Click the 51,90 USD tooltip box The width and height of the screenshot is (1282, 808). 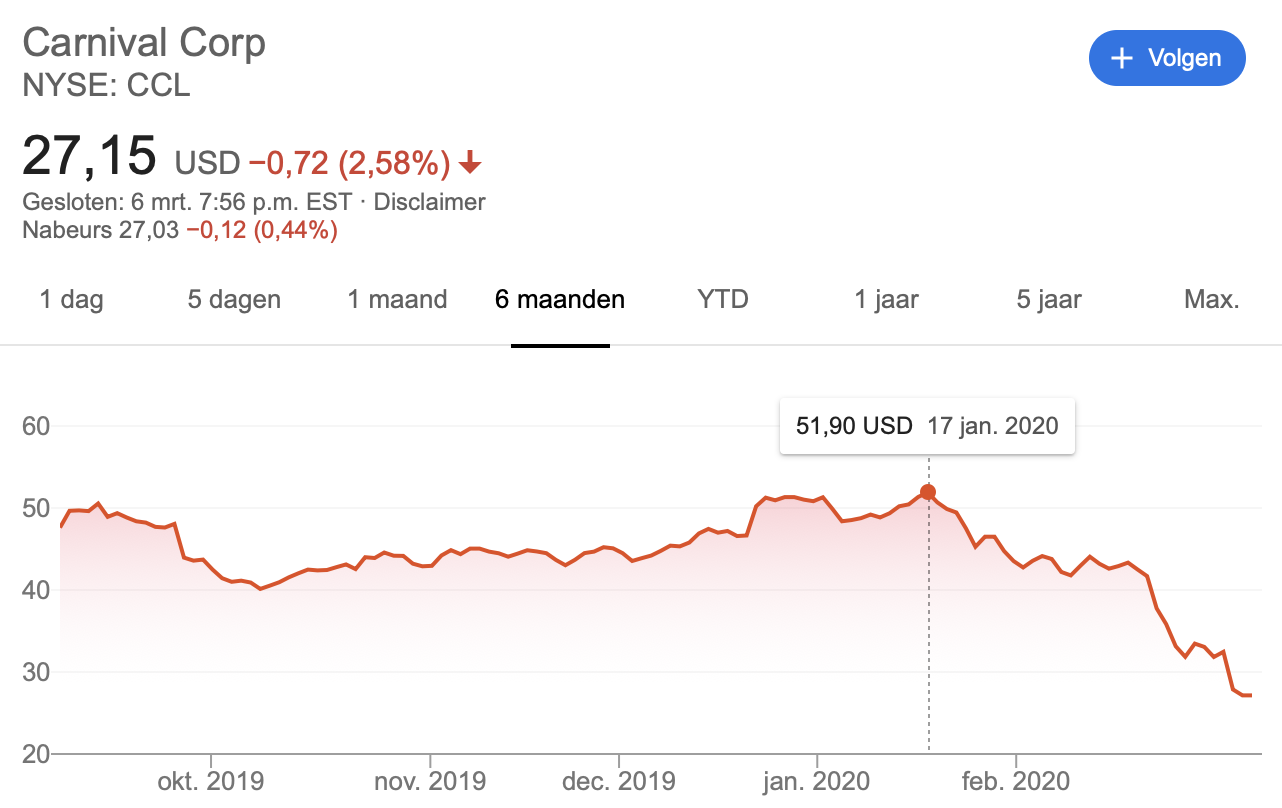[926, 426]
